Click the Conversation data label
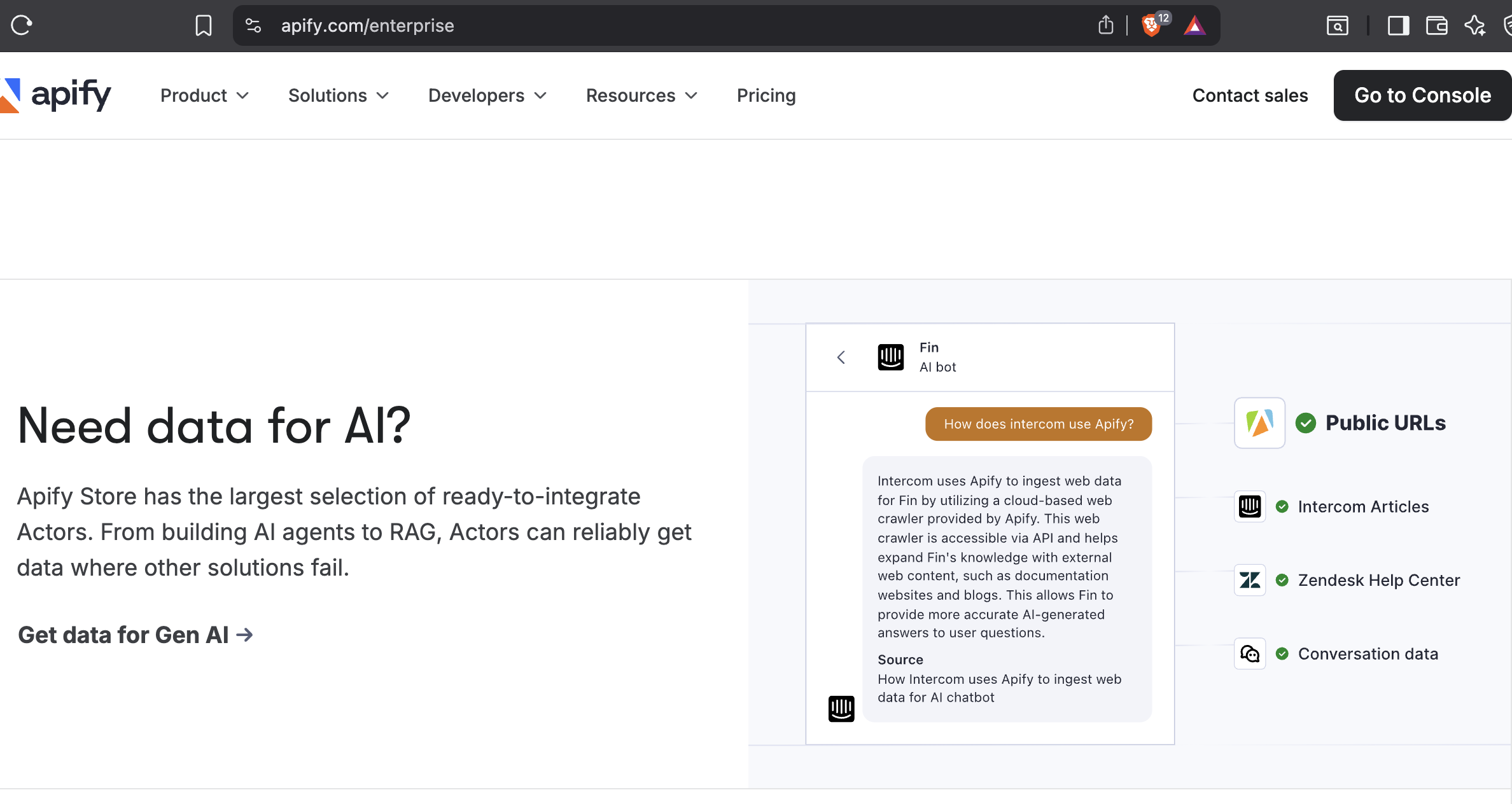1512x804 pixels. pyautogui.click(x=1368, y=654)
